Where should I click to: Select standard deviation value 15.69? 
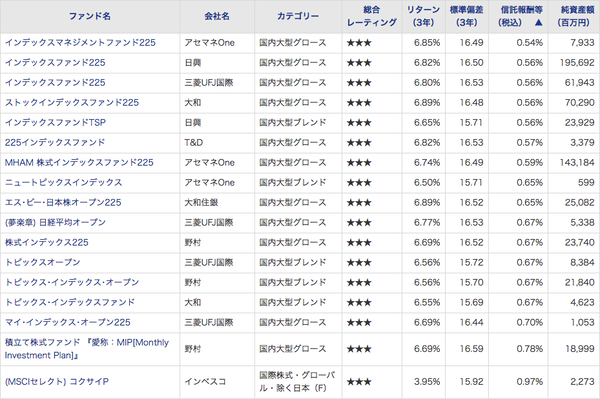coord(471,302)
